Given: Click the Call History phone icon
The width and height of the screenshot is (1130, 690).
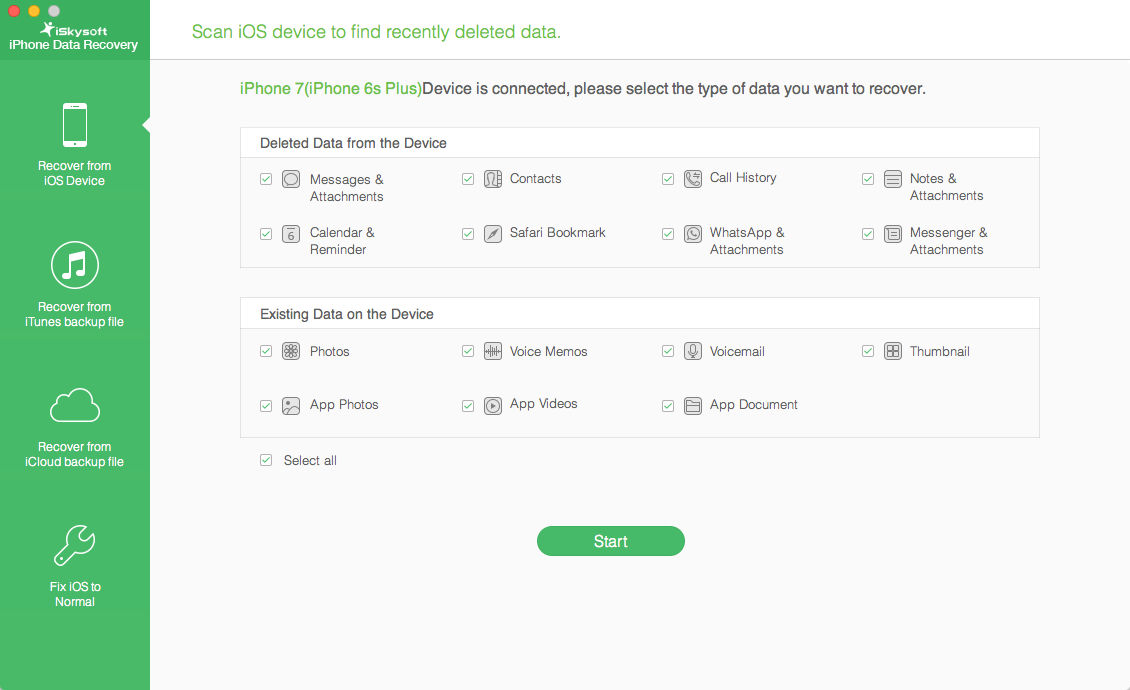Looking at the screenshot, I should [693, 179].
